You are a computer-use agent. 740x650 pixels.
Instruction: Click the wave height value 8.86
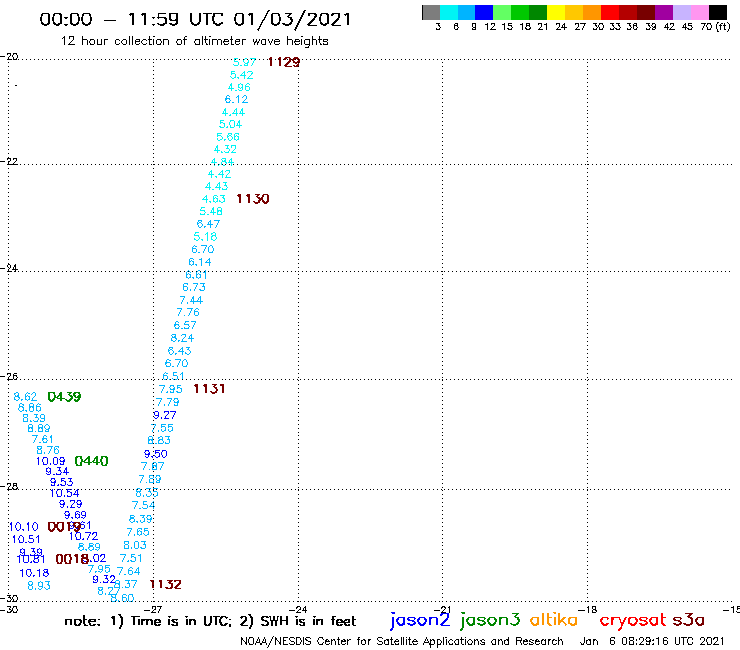pos(30,407)
